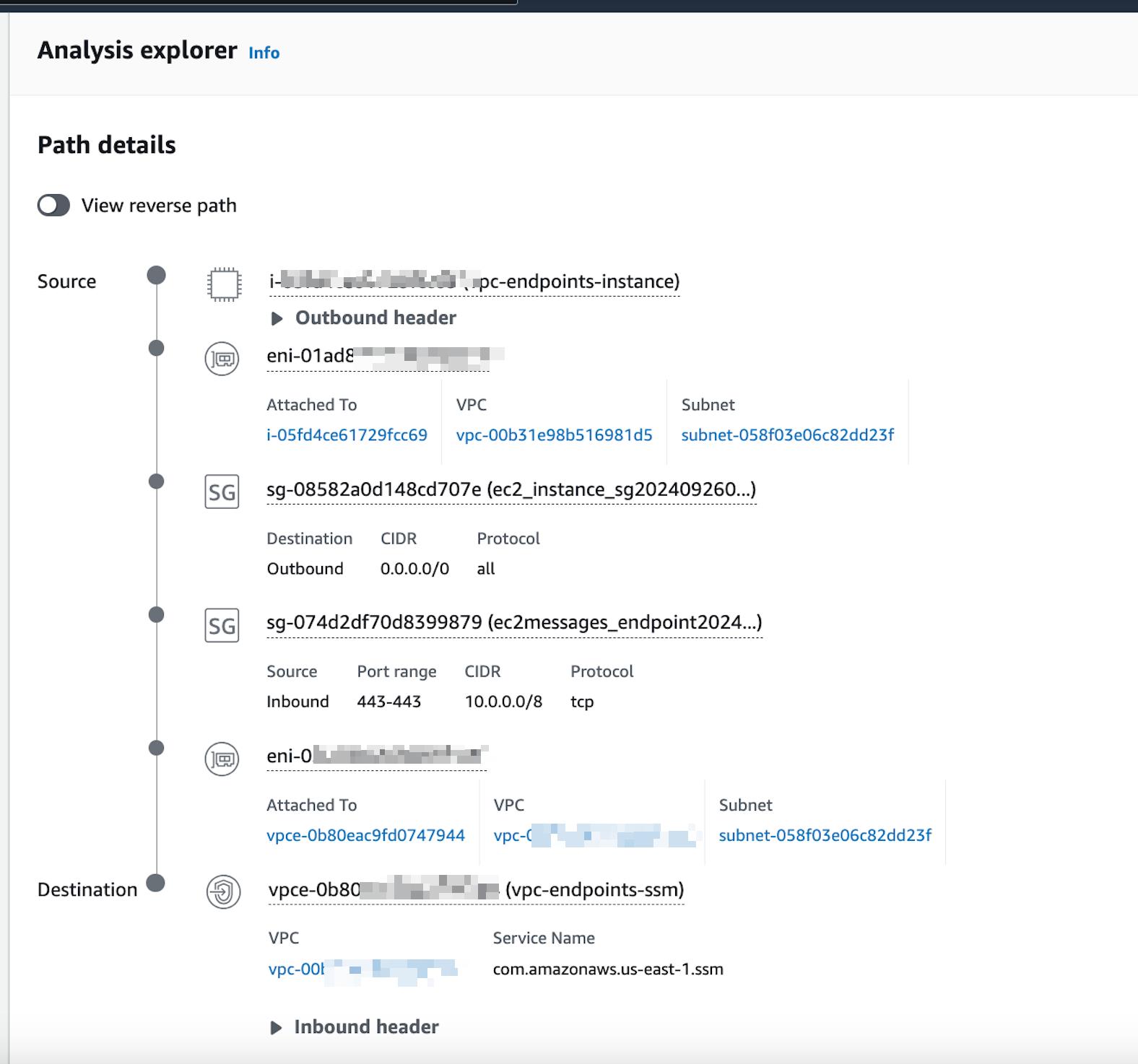Click the vpc-endpoints-ssm destination title
Viewport: 1138px width, 1064px height.
pyautogui.click(x=476, y=890)
